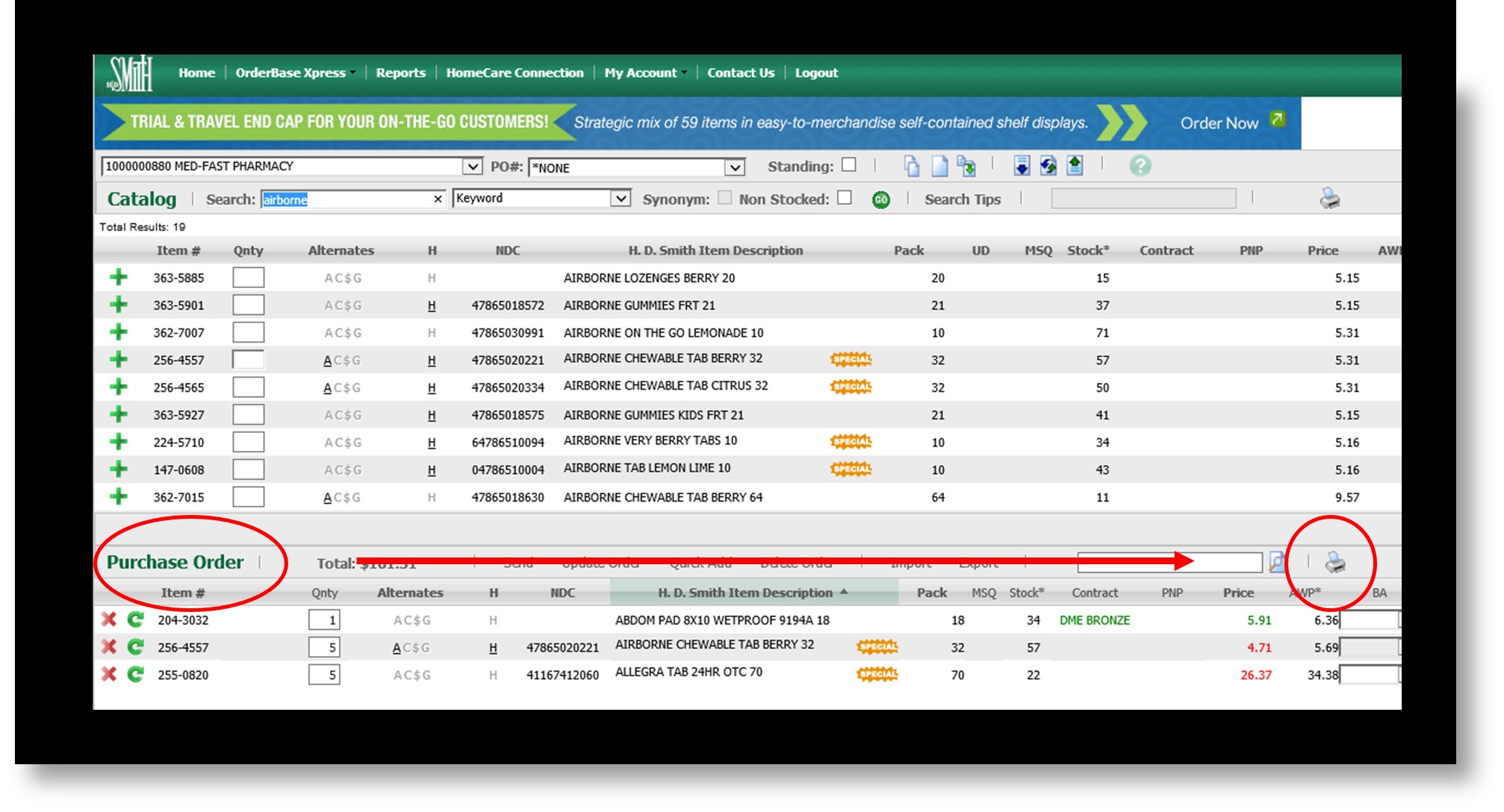Open the PO# *NONE dropdown
Screen dimensions: 1504x812
click(735, 167)
